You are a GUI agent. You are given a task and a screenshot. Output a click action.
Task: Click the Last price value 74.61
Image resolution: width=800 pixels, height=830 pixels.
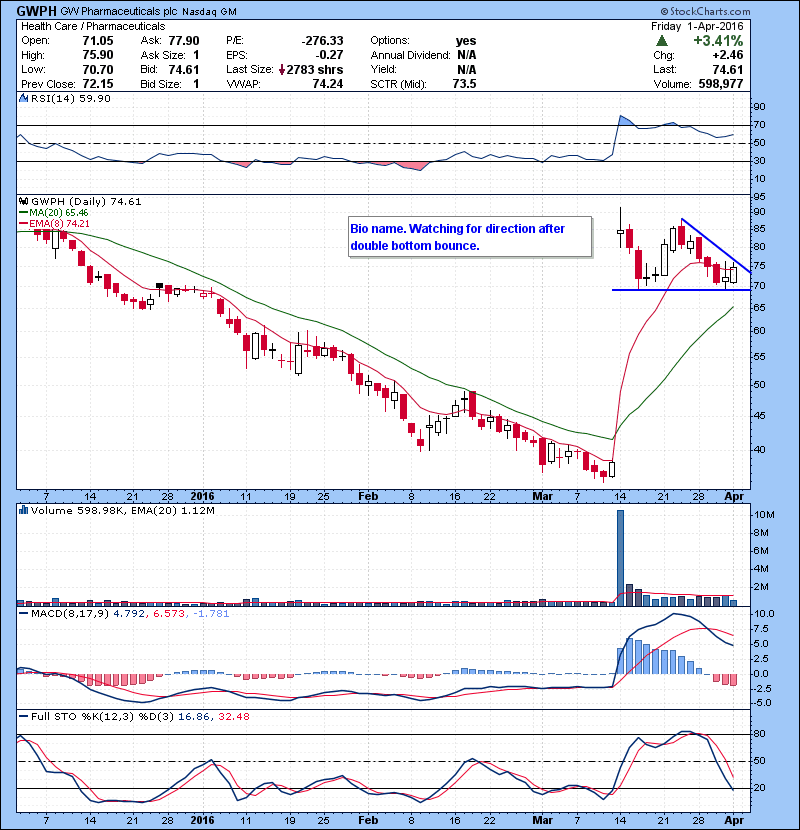(727, 70)
